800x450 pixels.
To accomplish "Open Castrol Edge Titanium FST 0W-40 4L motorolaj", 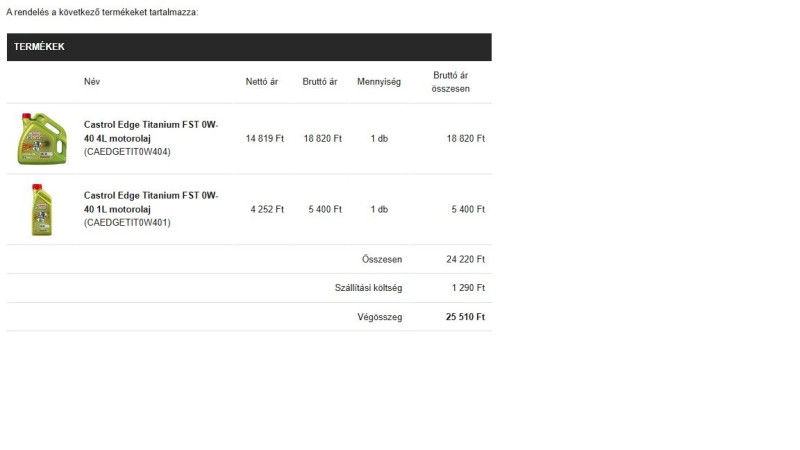I will [x=151, y=132].
